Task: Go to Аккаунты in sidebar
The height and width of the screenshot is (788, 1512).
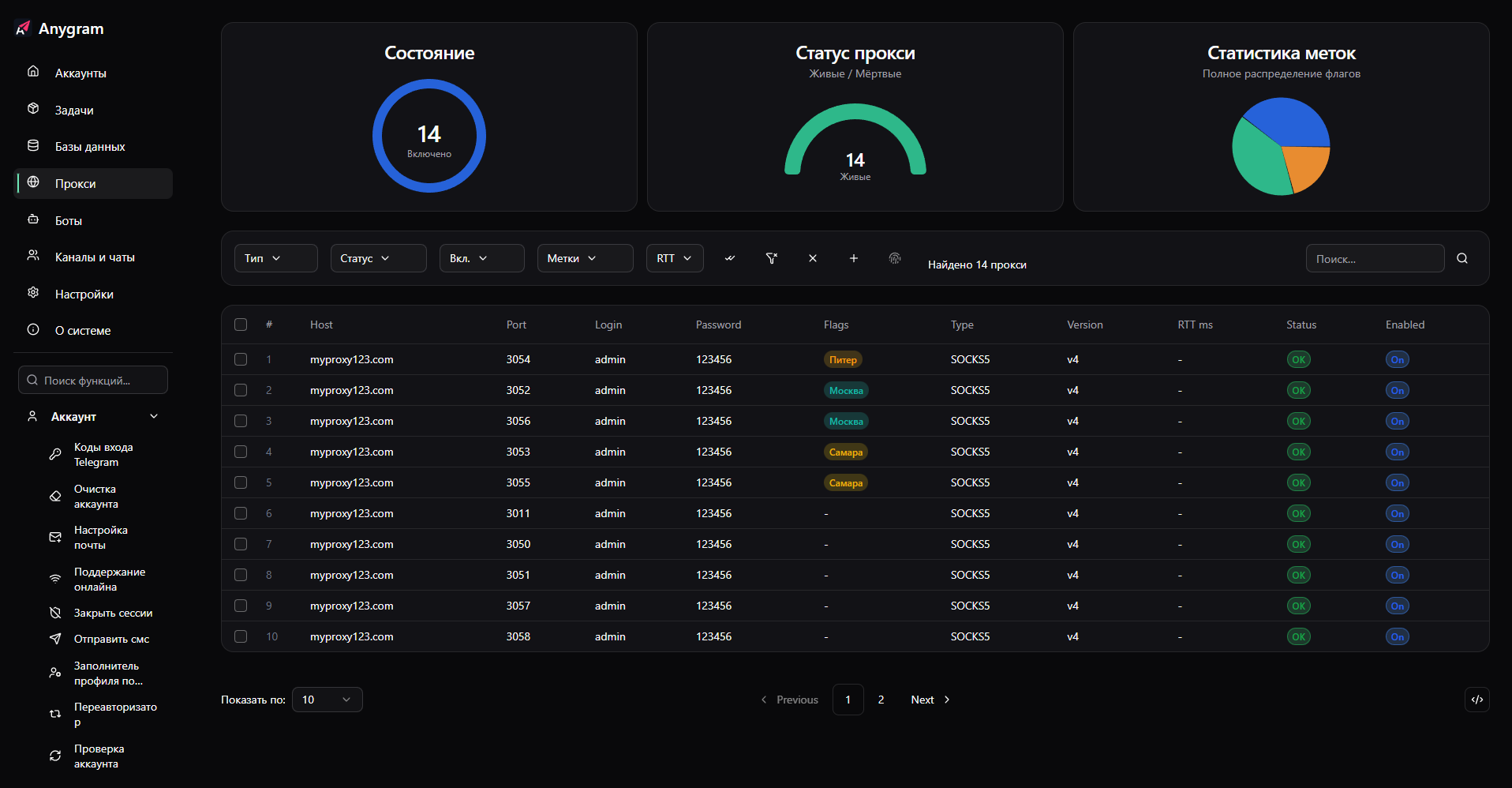Action: (93, 73)
